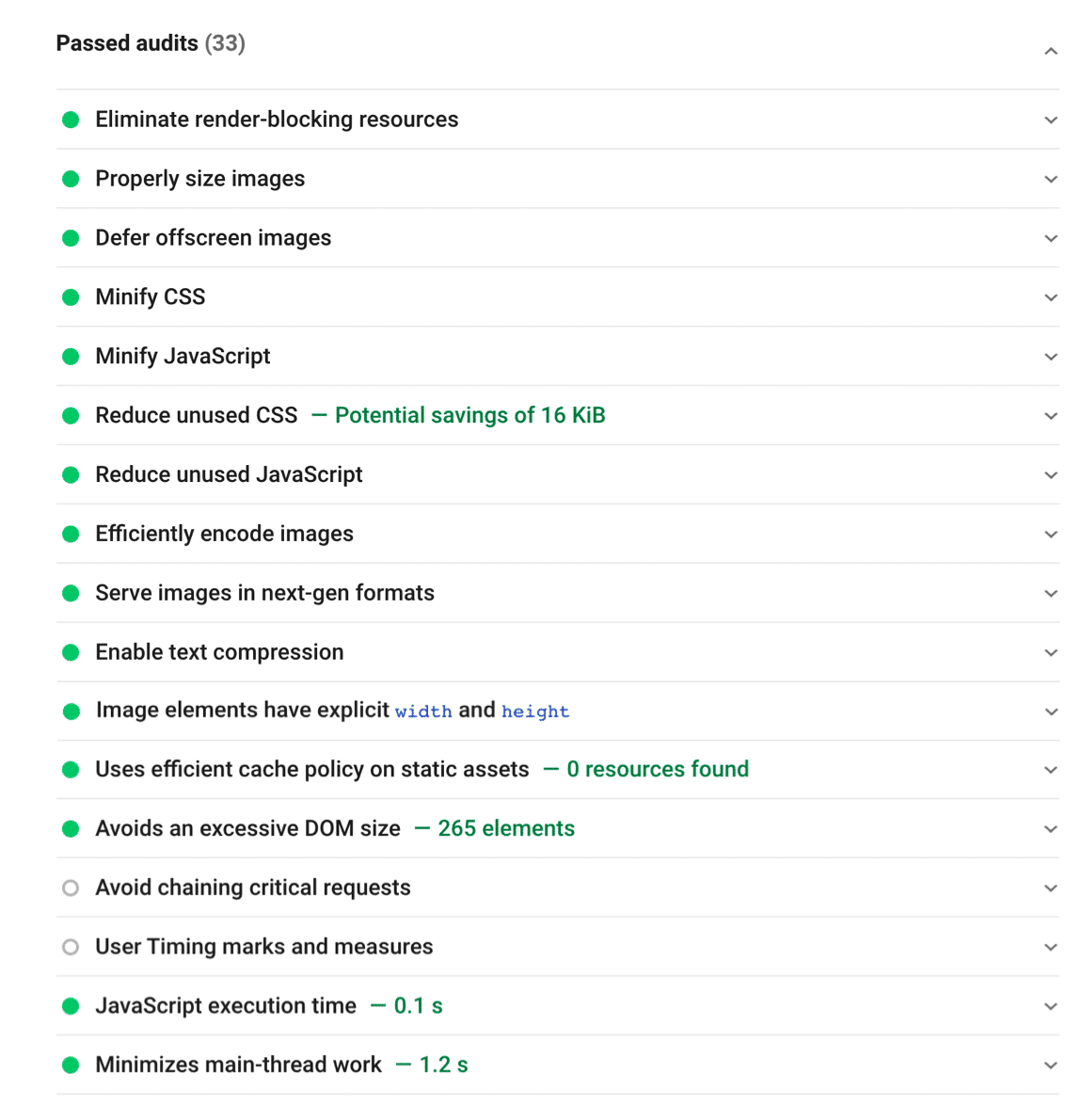
Task: Open Reduce unused JavaScript audit row
Action: click(x=229, y=475)
